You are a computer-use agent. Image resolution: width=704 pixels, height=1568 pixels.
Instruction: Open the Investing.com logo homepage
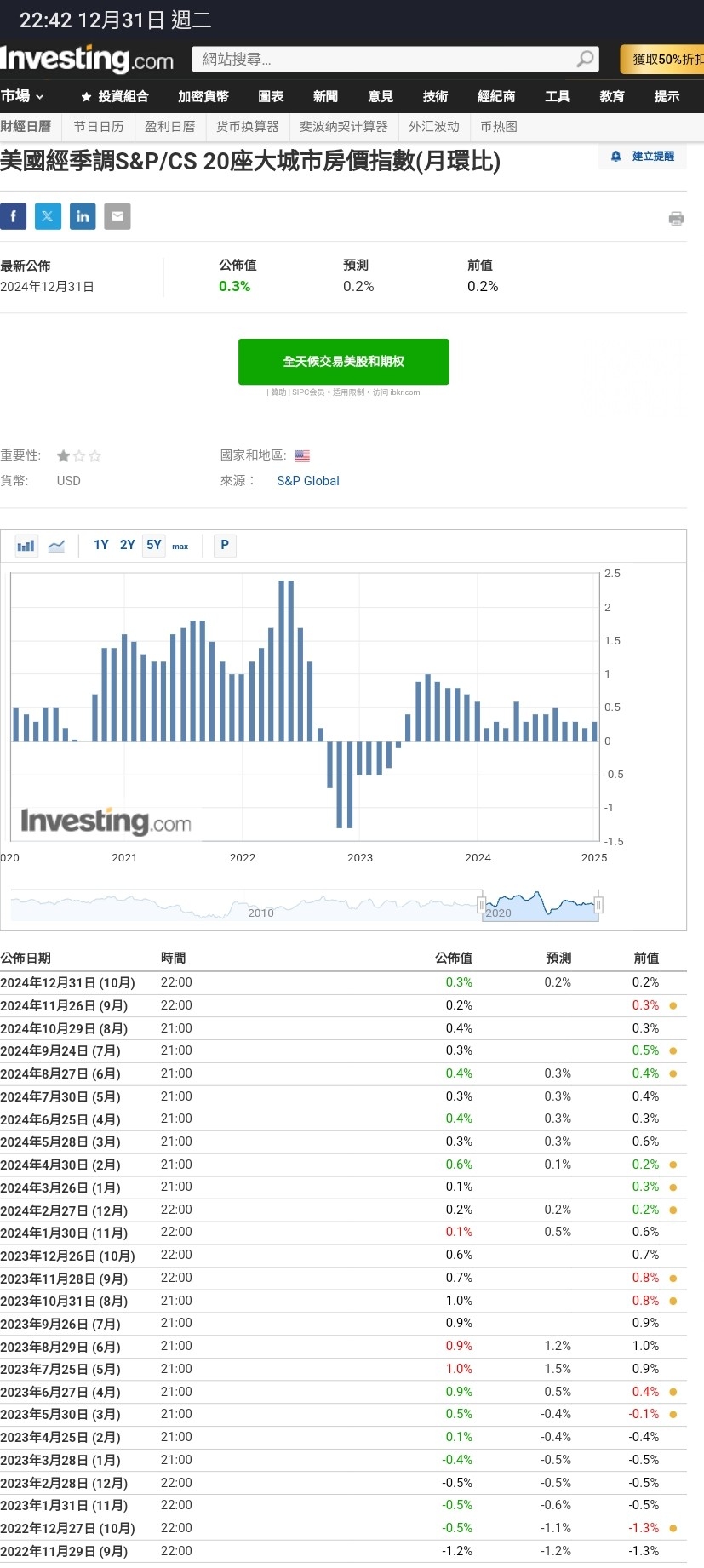[86, 59]
